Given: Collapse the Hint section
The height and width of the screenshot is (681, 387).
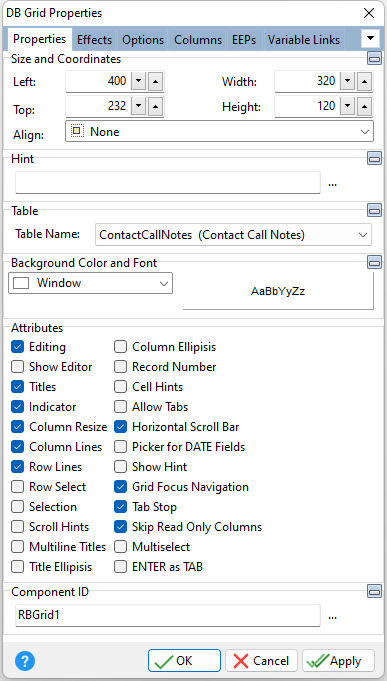Looking at the screenshot, I should (x=374, y=158).
